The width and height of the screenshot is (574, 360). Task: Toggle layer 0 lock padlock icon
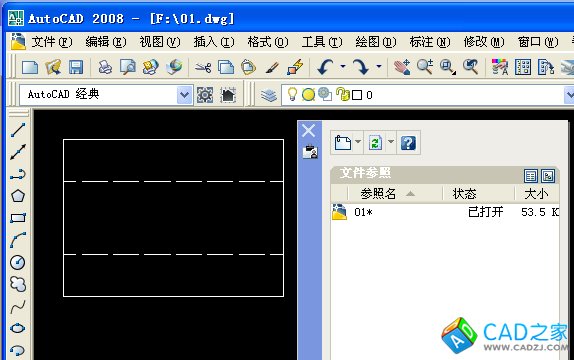(x=343, y=94)
